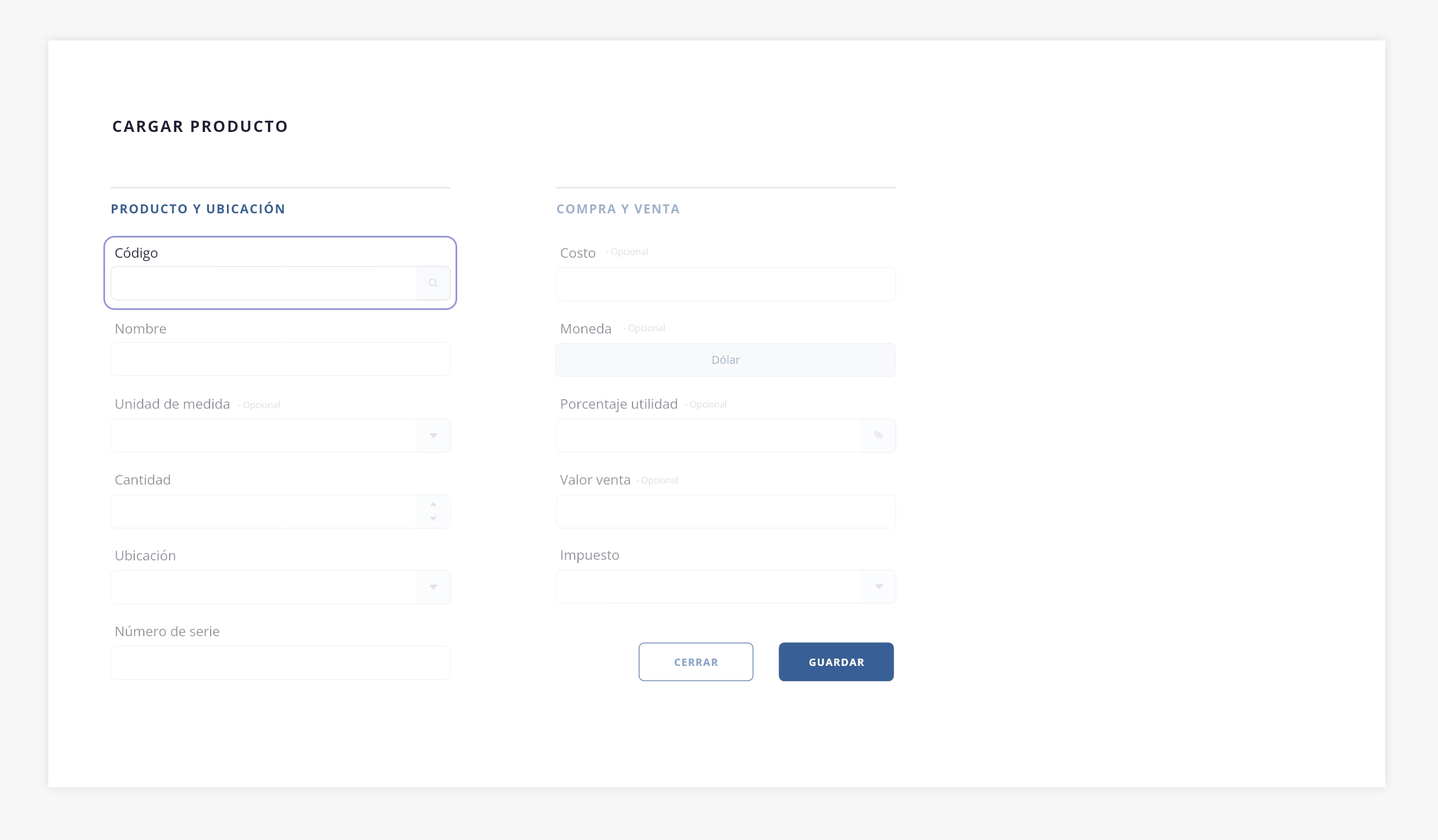Viewport: 1438px width, 840px height.
Task: Click the Número de serie input
Action: (x=280, y=663)
